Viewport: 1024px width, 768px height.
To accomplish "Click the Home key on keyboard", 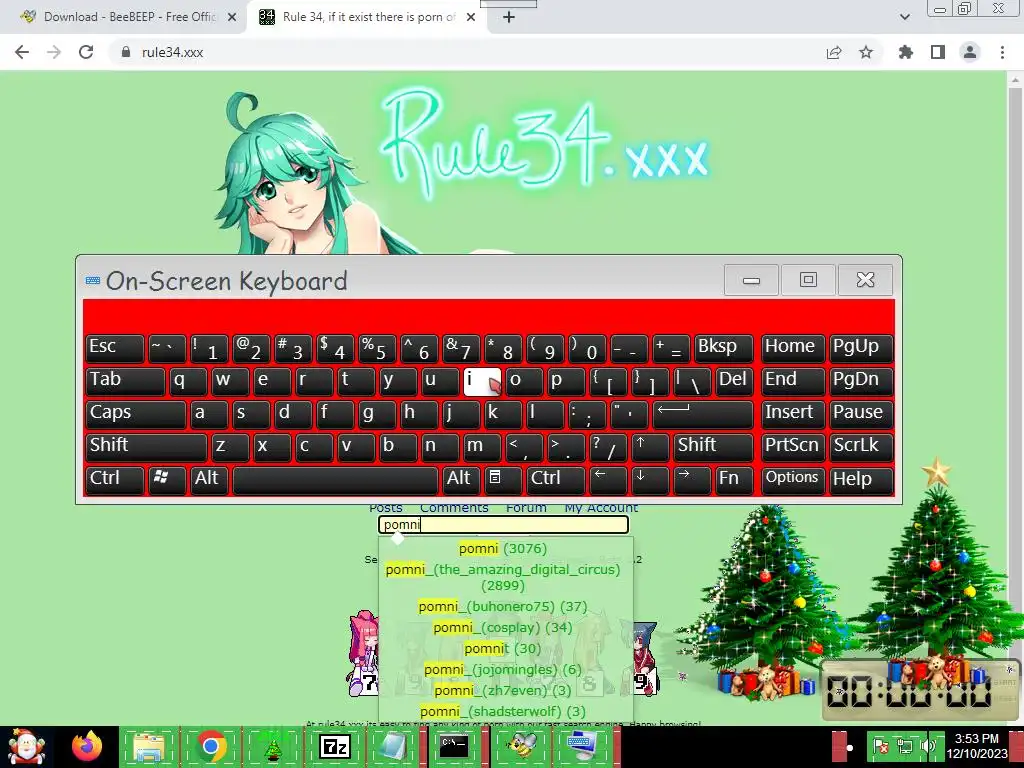I will point(793,348).
